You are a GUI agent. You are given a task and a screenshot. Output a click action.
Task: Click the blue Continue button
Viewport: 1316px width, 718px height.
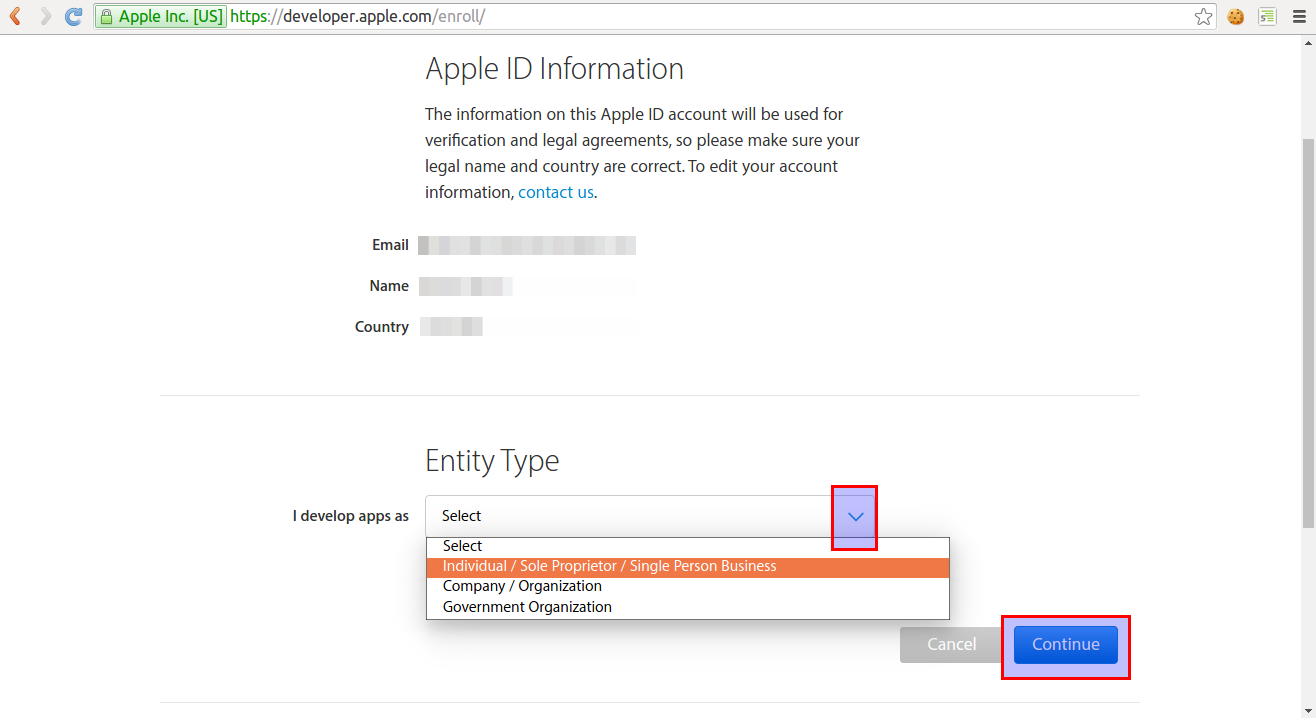[1065, 644]
